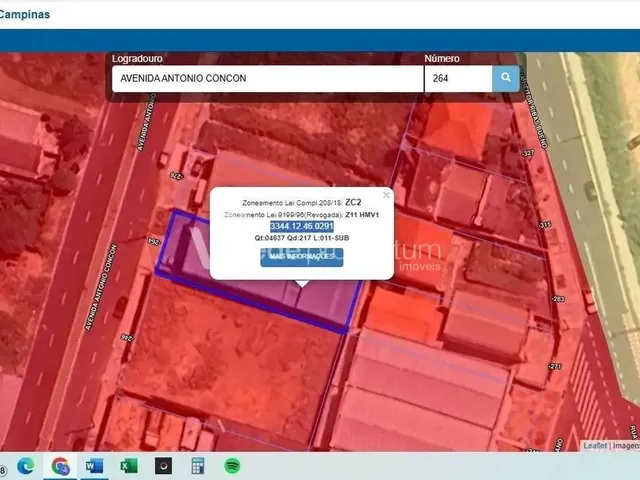The image size is (640, 480).
Task: Open the Calculator from the taskbar
Action: pos(198,466)
